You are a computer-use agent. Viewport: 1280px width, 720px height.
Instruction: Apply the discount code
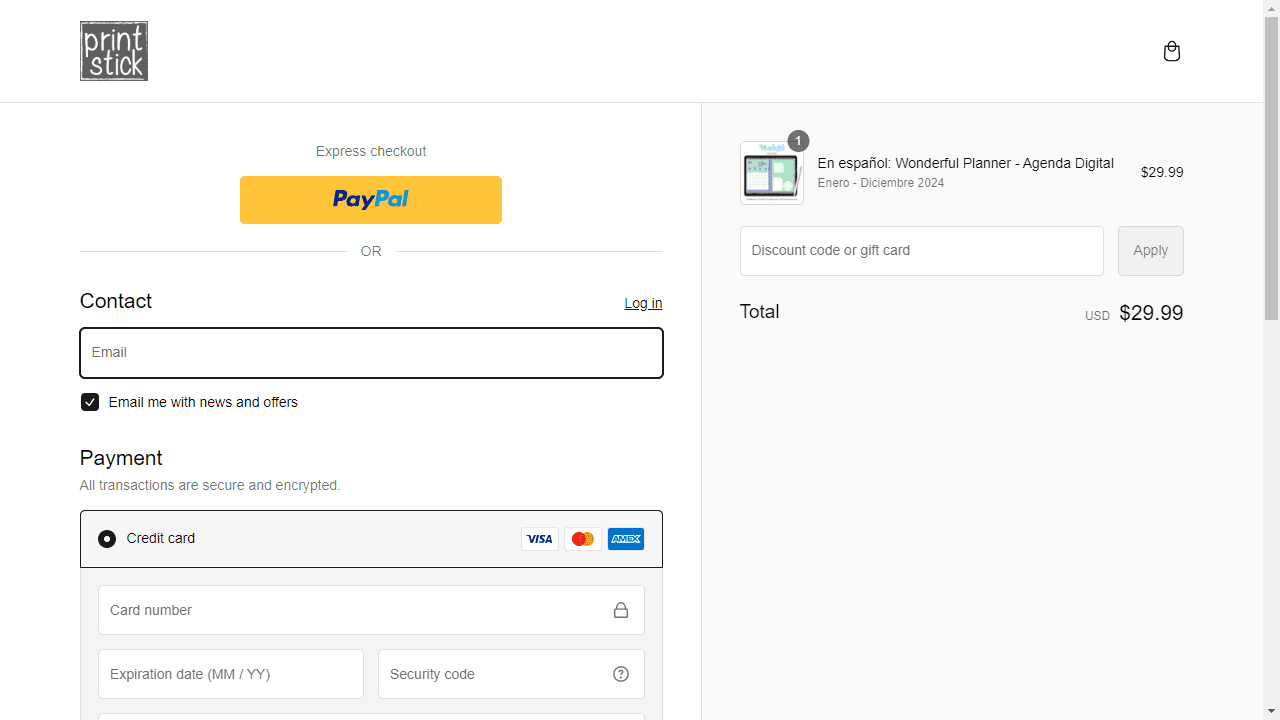1151,251
